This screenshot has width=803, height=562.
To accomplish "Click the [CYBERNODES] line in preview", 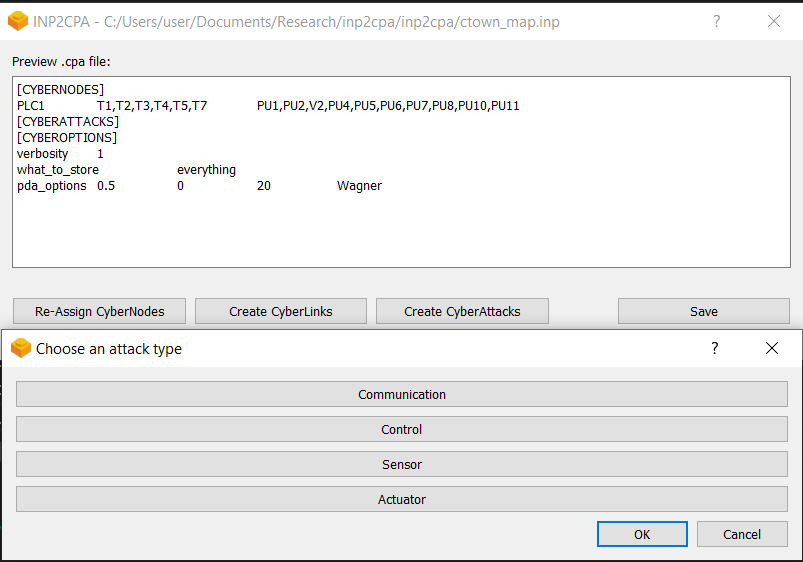I will click(60, 90).
